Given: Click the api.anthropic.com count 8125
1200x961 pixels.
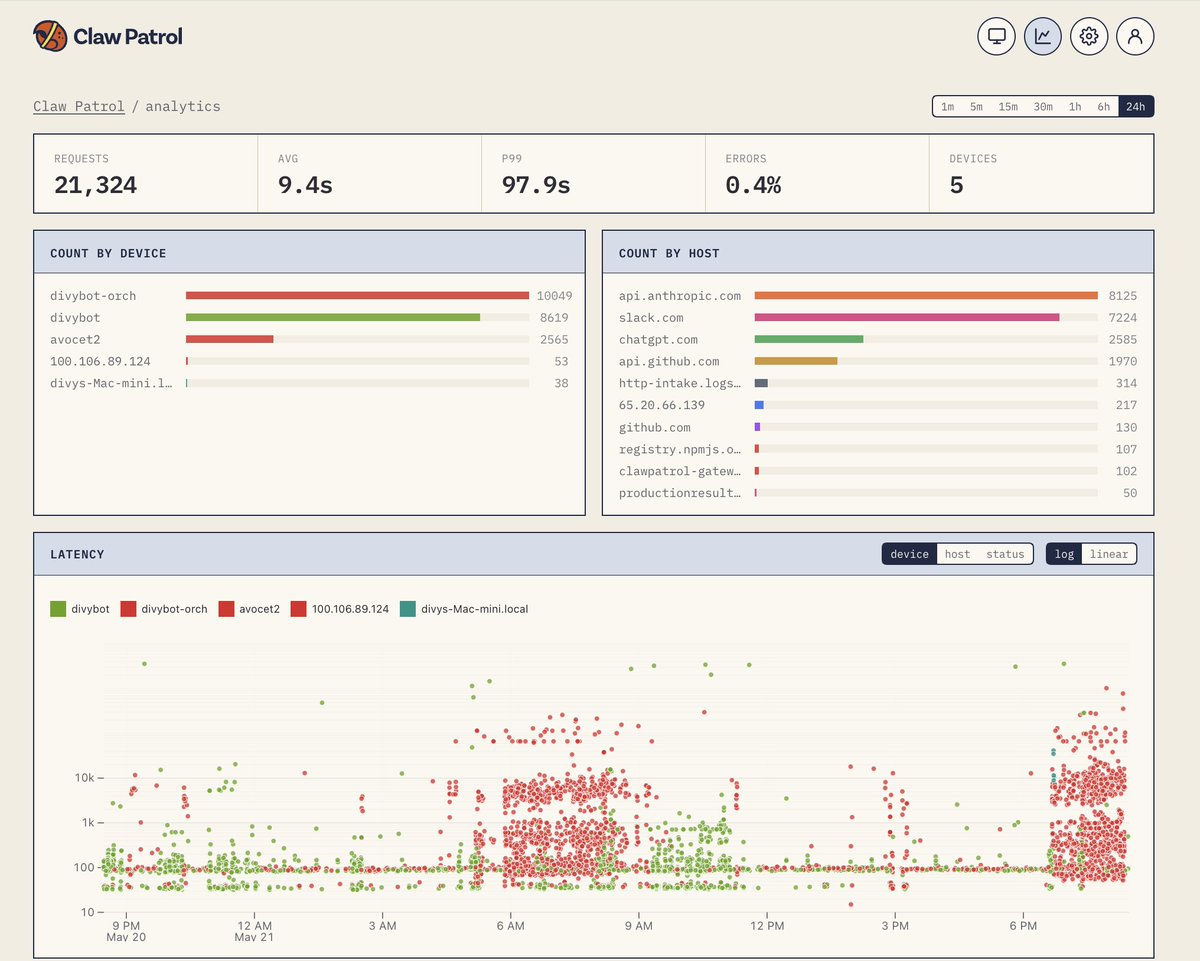Looking at the screenshot, I should click(1123, 296).
